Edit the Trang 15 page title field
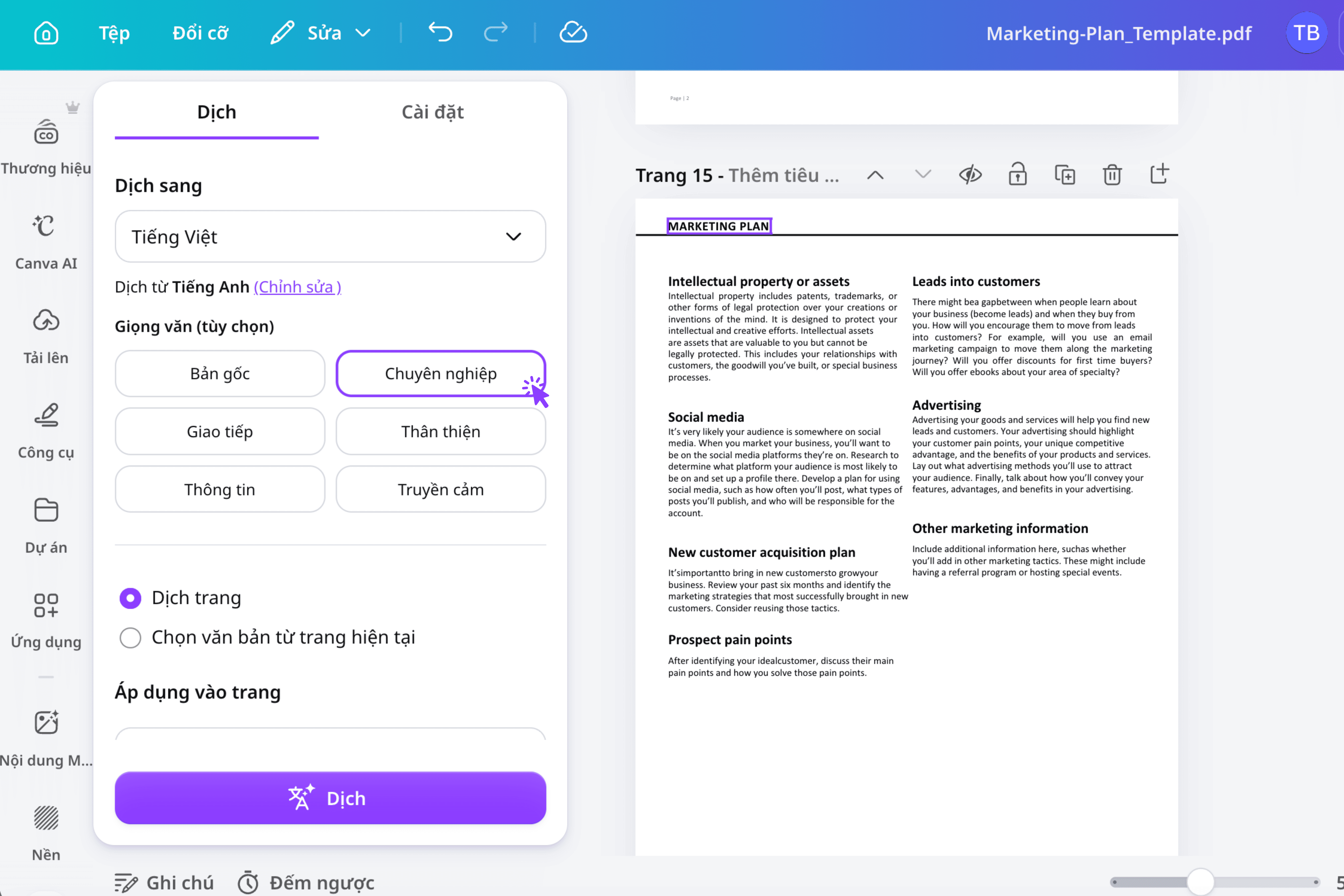Screen dimensions: 1344x896 tap(784, 175)
